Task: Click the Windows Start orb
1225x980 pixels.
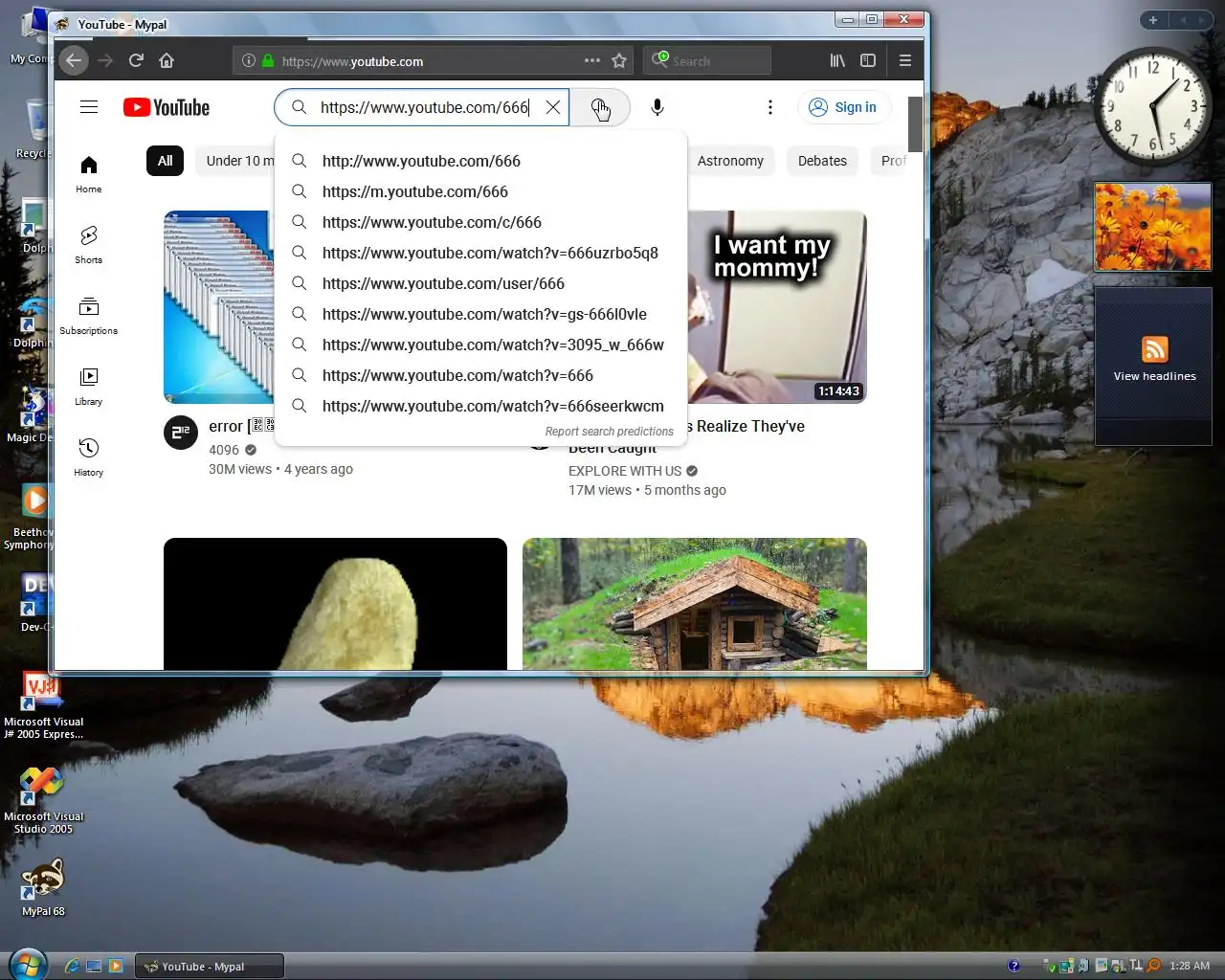Action: click(27, 965)
